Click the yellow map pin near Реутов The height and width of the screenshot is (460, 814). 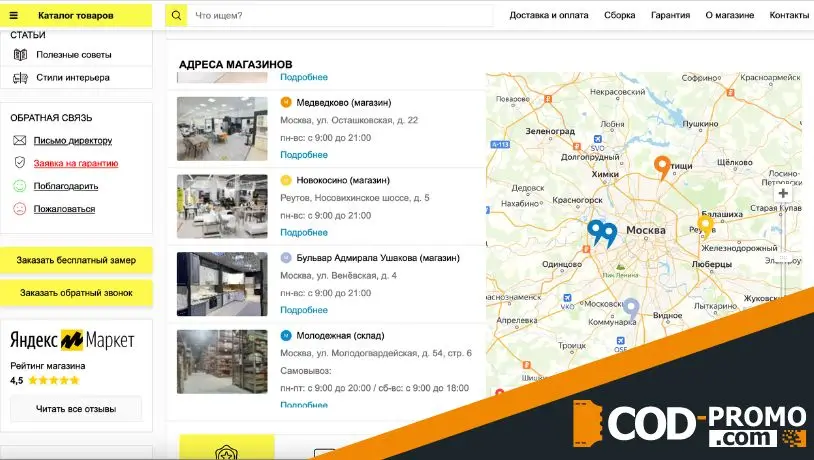705,225
